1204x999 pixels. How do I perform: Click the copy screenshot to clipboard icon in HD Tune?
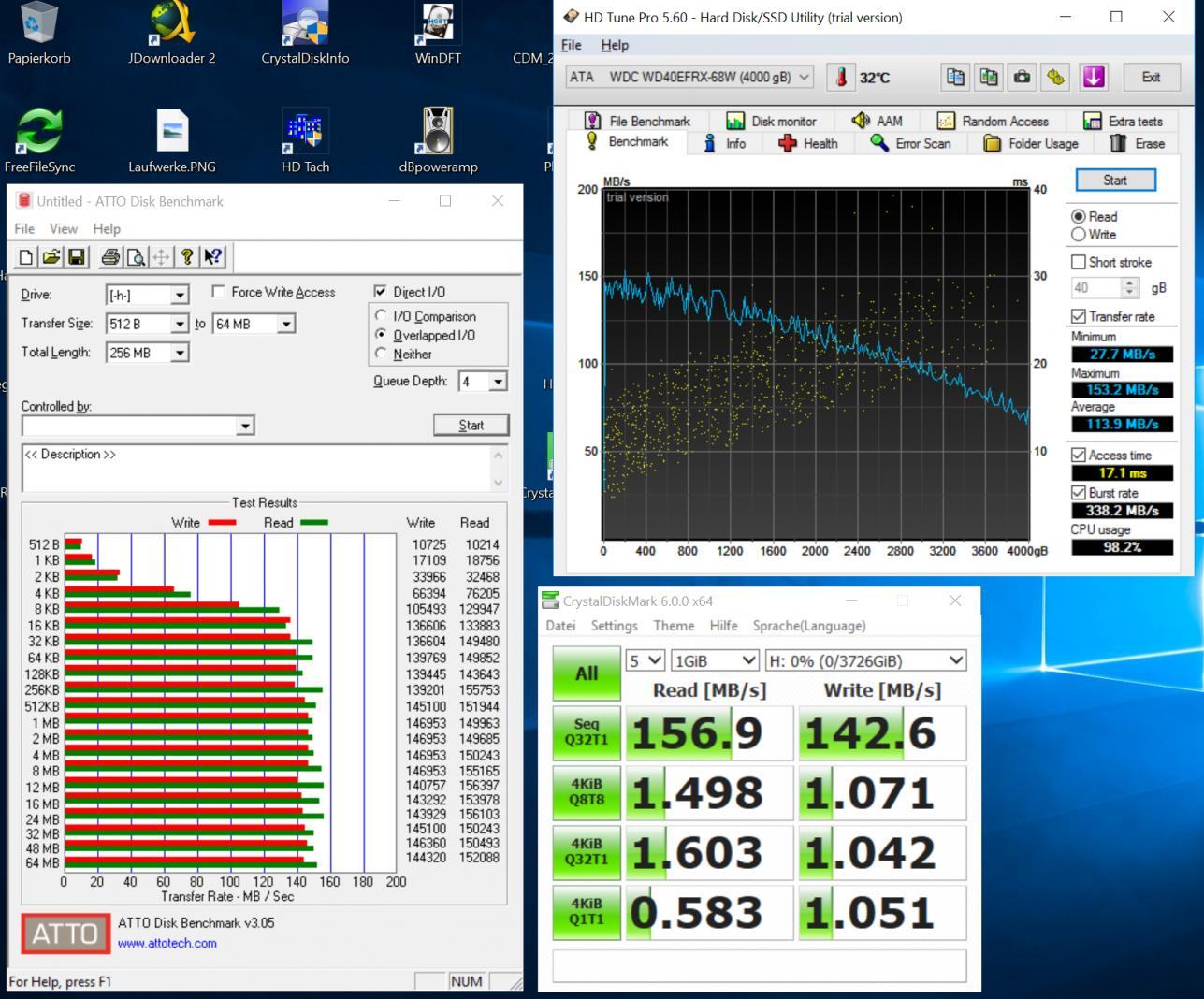(x=989, y=77)
